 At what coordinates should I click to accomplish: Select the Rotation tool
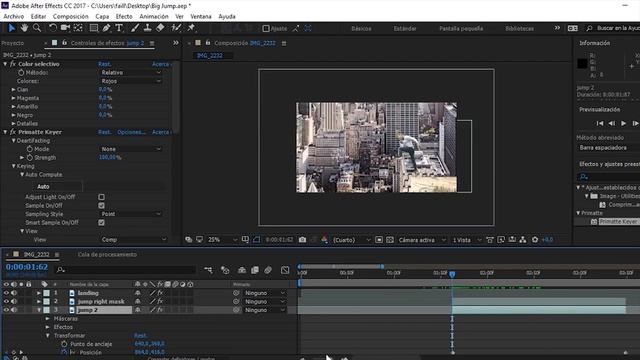53,28
